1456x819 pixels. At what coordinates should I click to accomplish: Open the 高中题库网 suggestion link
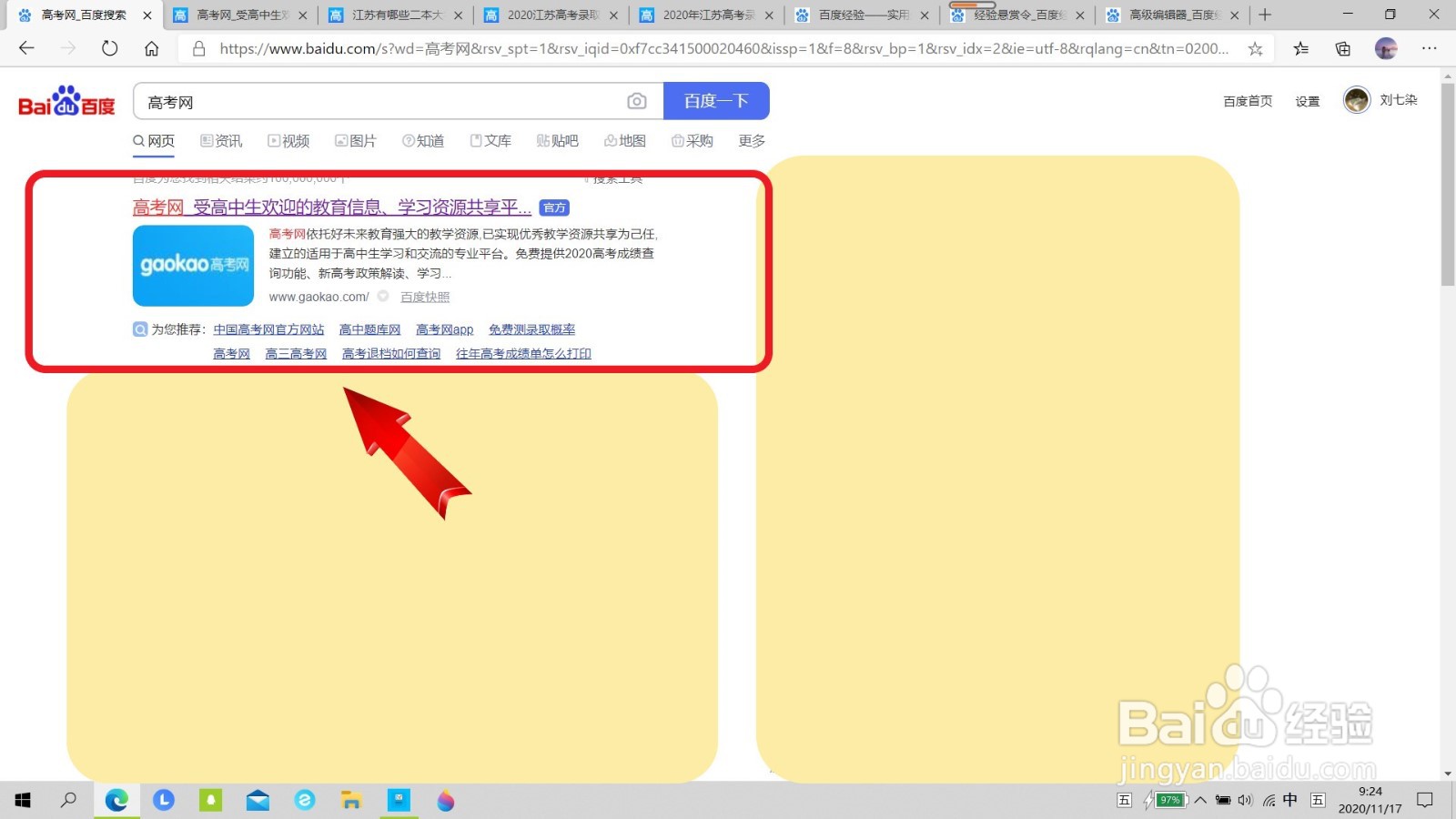[369, 329]
